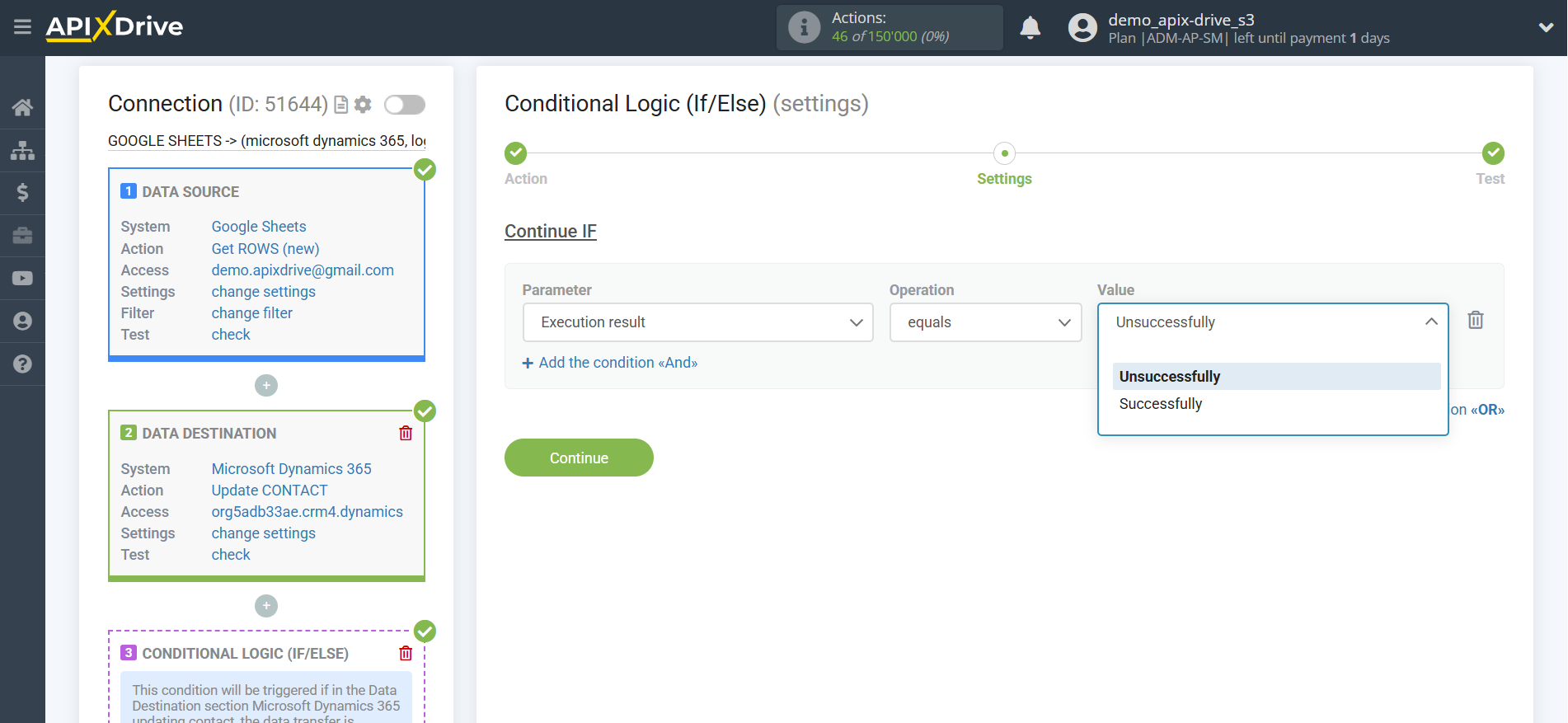
Task: Expand the account menu chevron
Action: tap(1546, 27)
